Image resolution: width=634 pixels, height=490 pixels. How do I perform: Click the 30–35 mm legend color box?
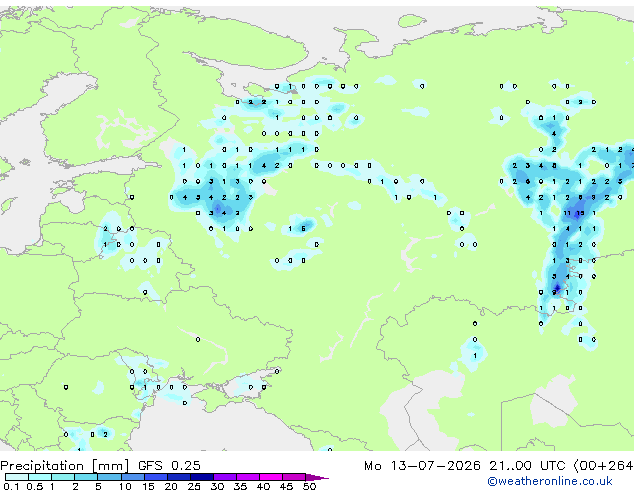[225, 477]
